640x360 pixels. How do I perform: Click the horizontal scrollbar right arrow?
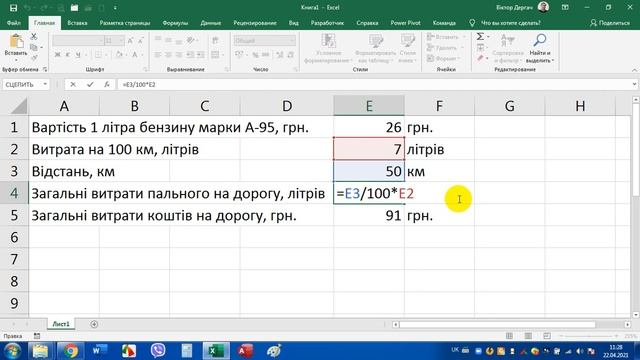(x=627, y=324)
